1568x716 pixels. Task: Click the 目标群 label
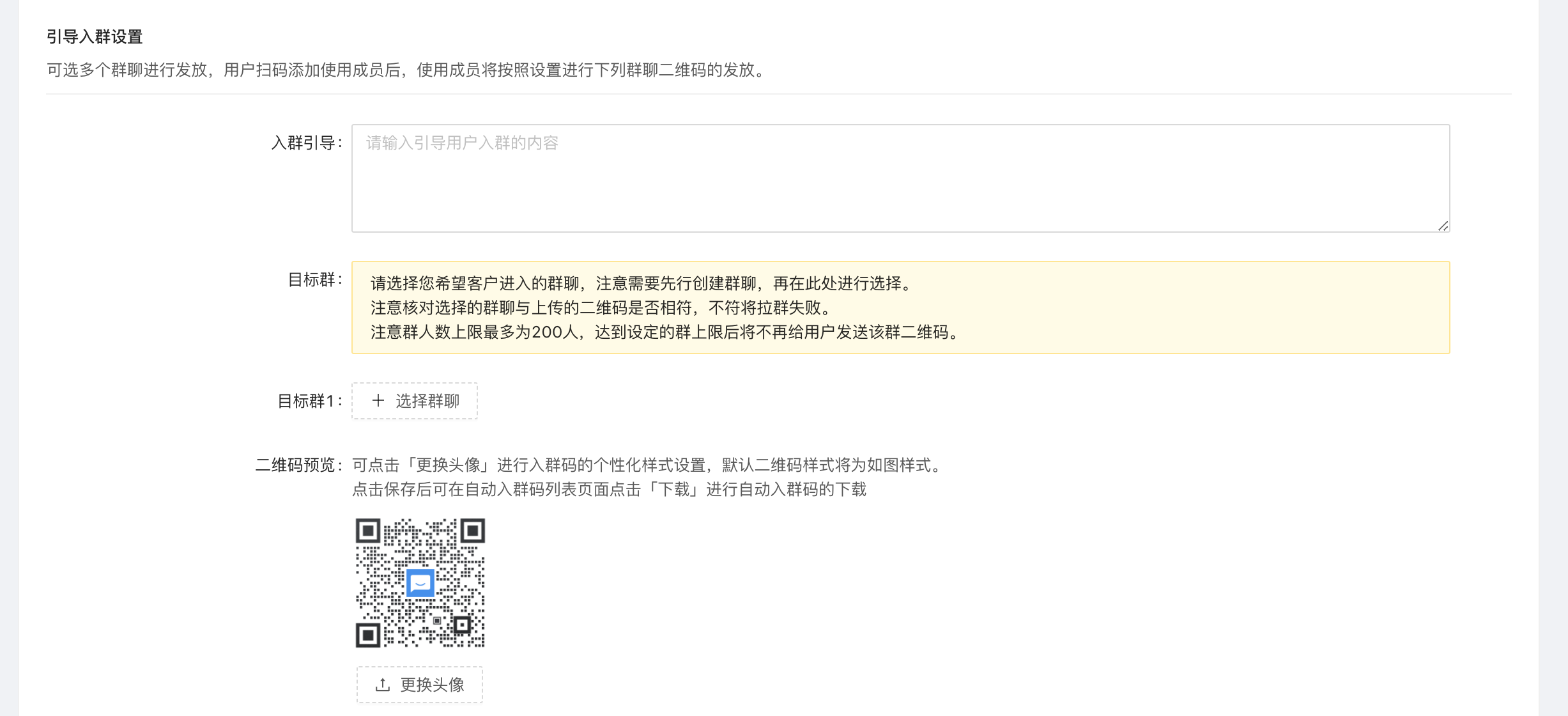tap(316, 279)
